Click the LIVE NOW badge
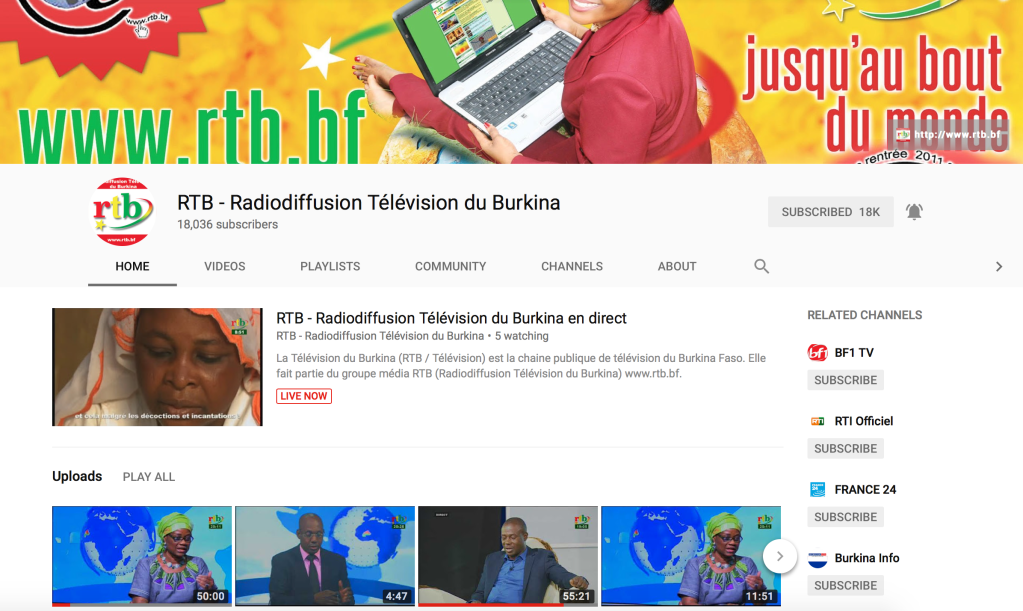The height and width of the screenshot is (611, 1023). coord(303,396)
